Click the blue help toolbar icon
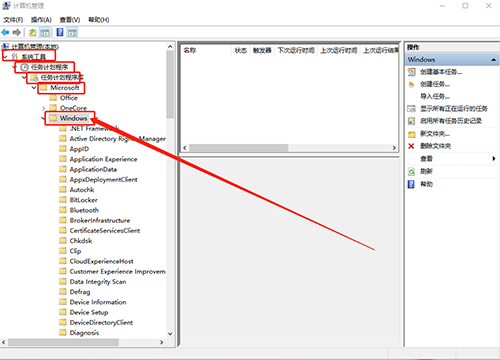500x360 pixels. 60,32
